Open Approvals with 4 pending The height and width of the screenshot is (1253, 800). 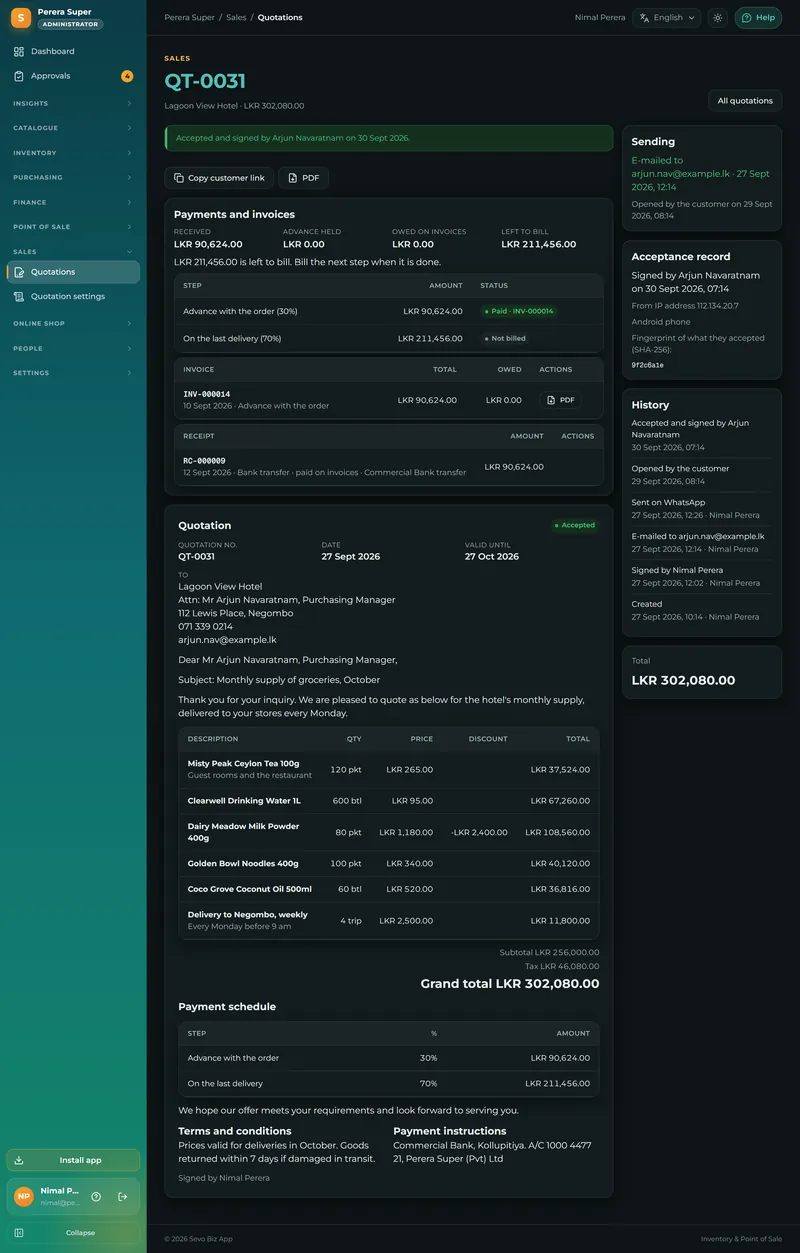73,76
